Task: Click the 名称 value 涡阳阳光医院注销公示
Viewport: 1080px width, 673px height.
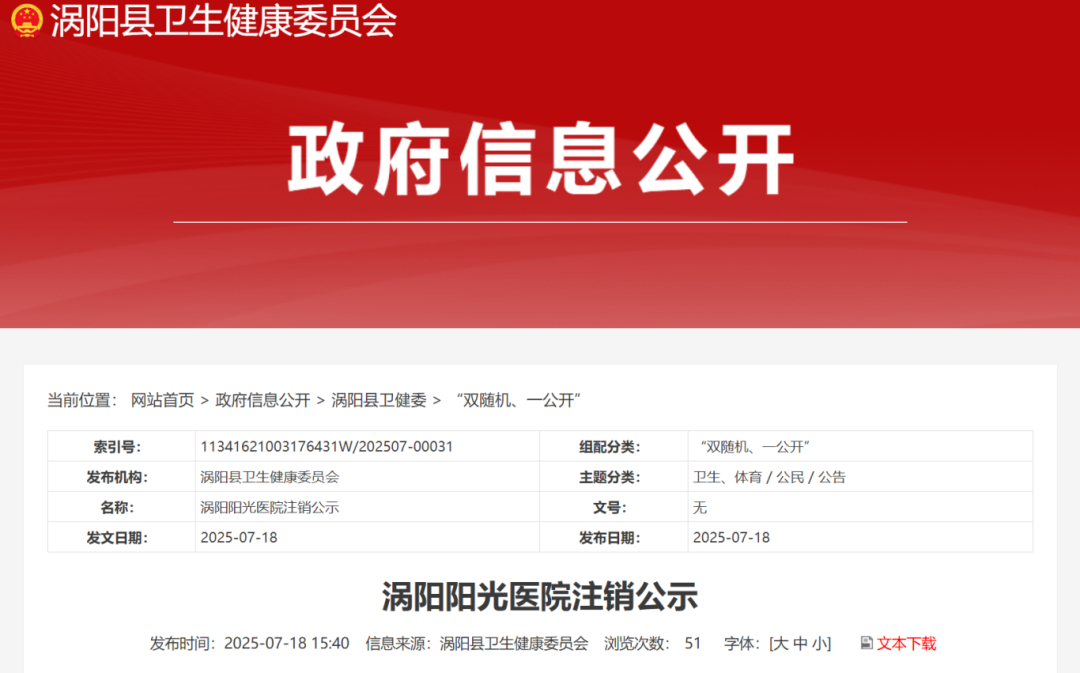Action: tap(269, 507)
